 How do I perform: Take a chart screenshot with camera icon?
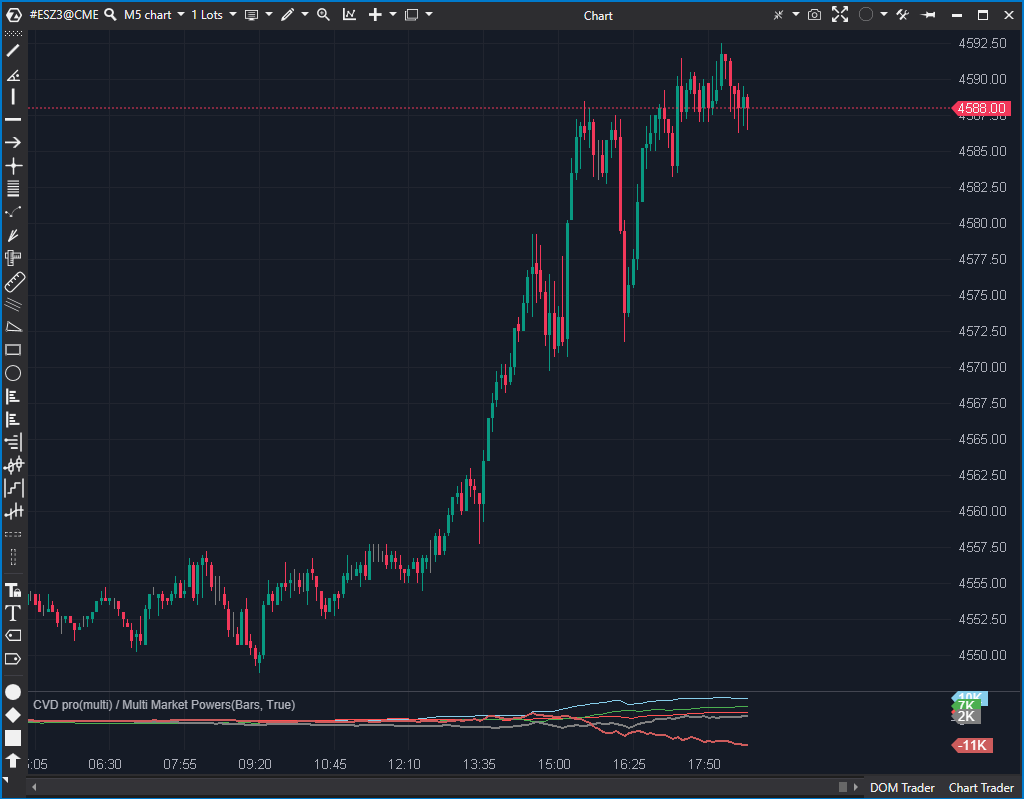pyautogui.click(x=814, y=14)
